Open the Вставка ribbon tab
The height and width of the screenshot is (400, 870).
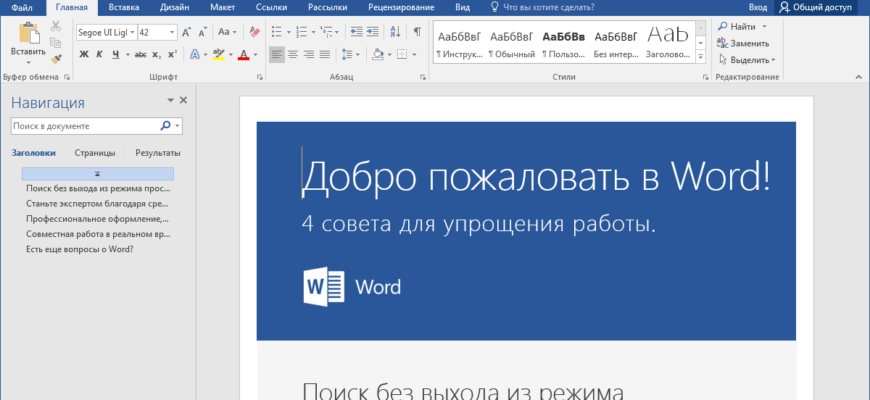coord(123,7)
